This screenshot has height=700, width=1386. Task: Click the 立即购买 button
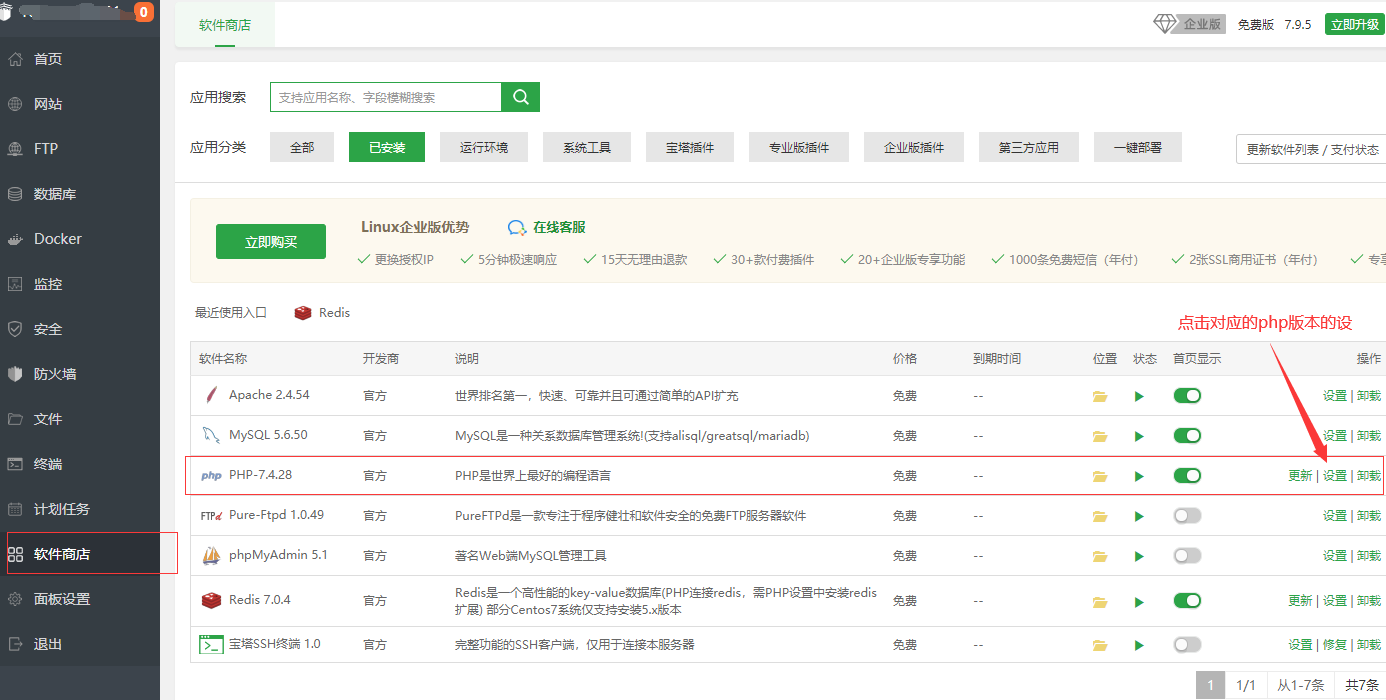point(271,242)
